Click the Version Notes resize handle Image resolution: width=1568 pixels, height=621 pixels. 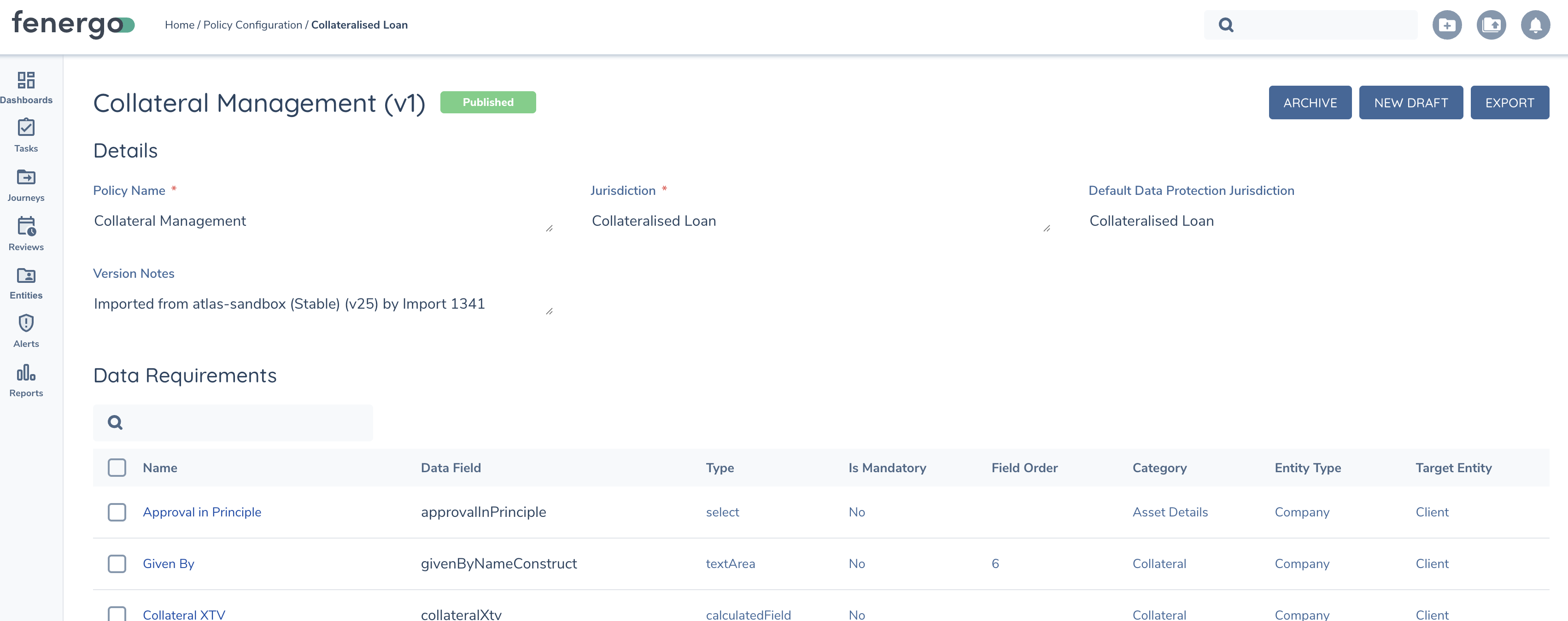[x=549, y=311]
